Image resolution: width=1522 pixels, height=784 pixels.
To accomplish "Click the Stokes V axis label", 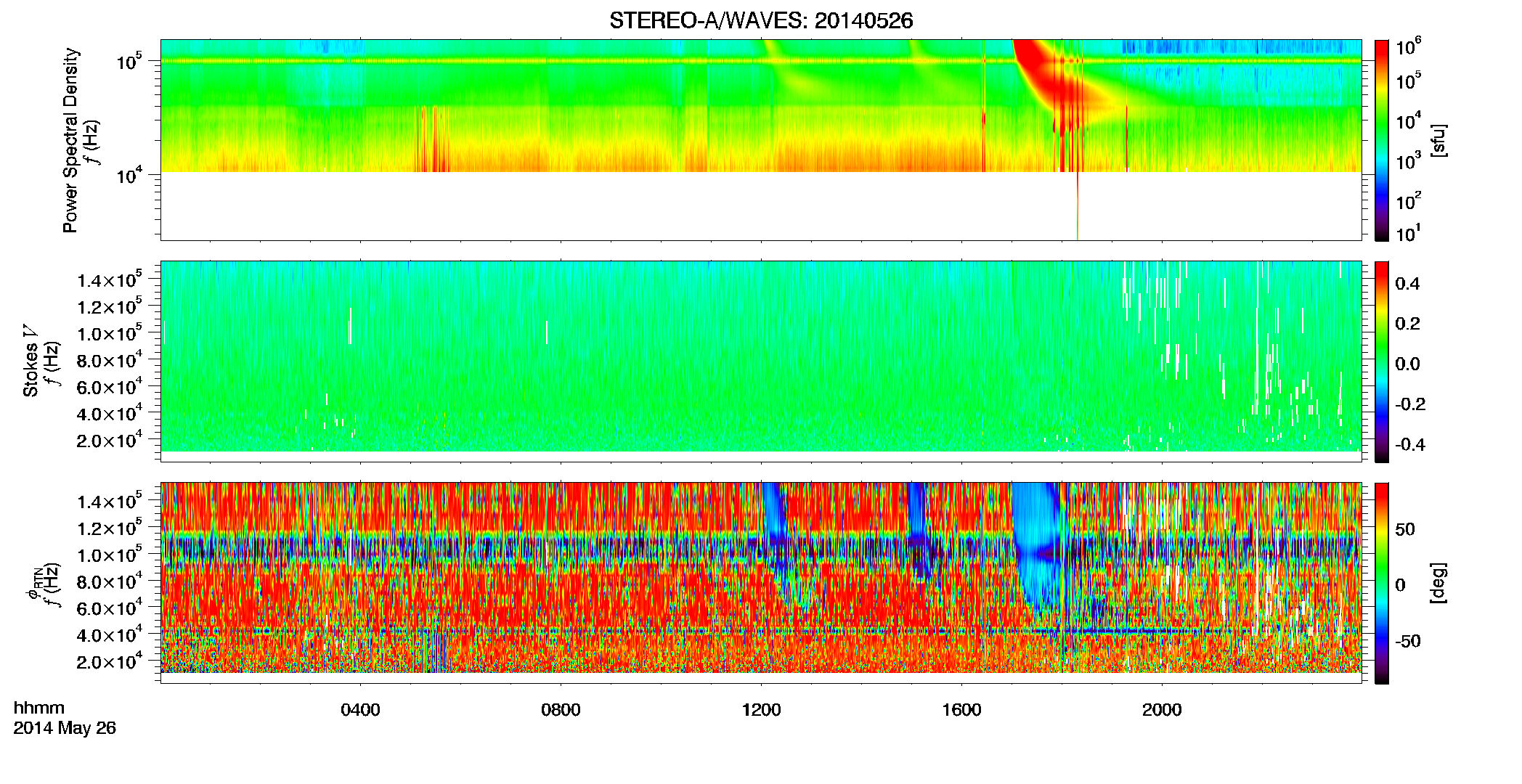I will (30, 361).
